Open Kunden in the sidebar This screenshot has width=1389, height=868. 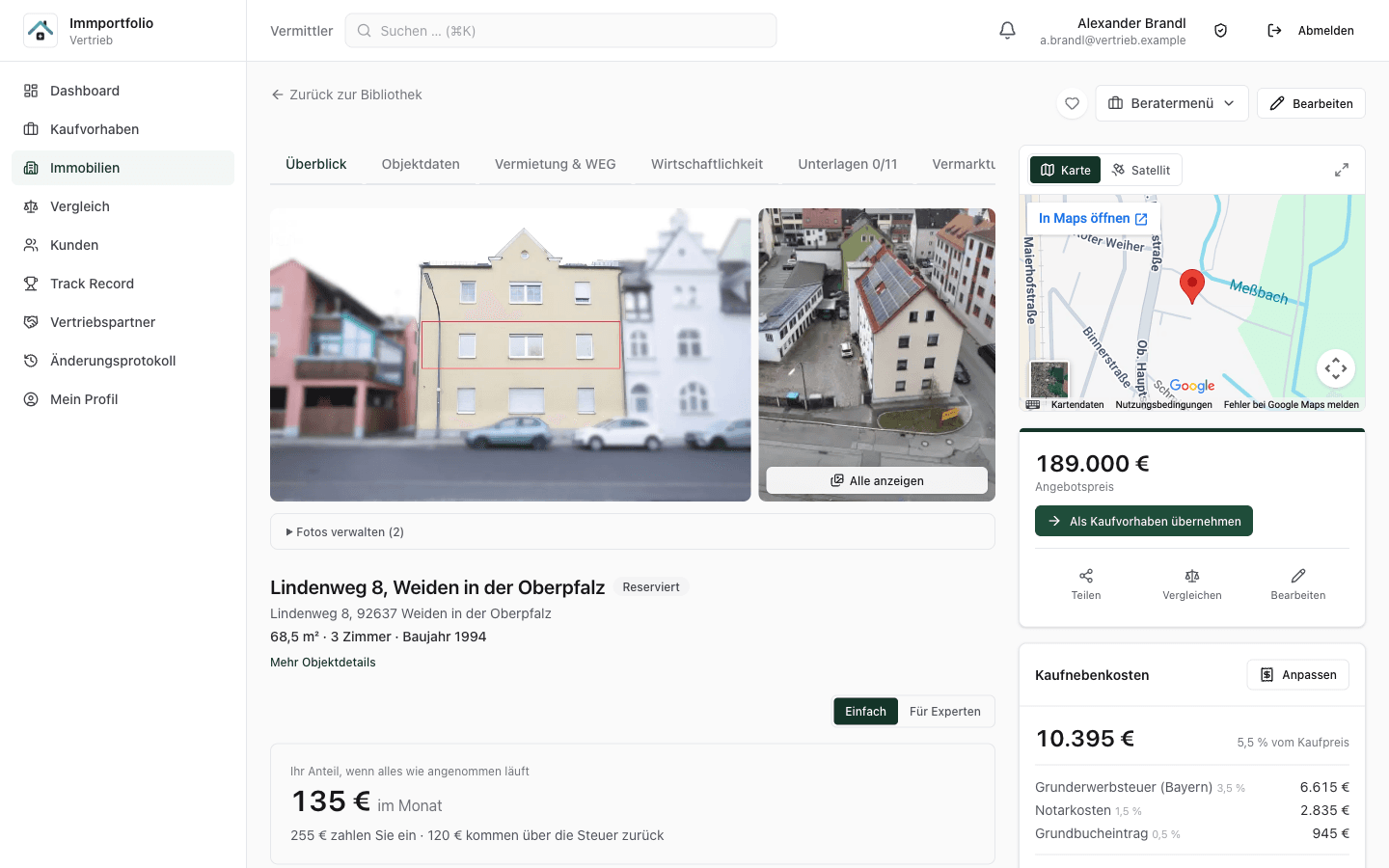(x=123, y=245)
